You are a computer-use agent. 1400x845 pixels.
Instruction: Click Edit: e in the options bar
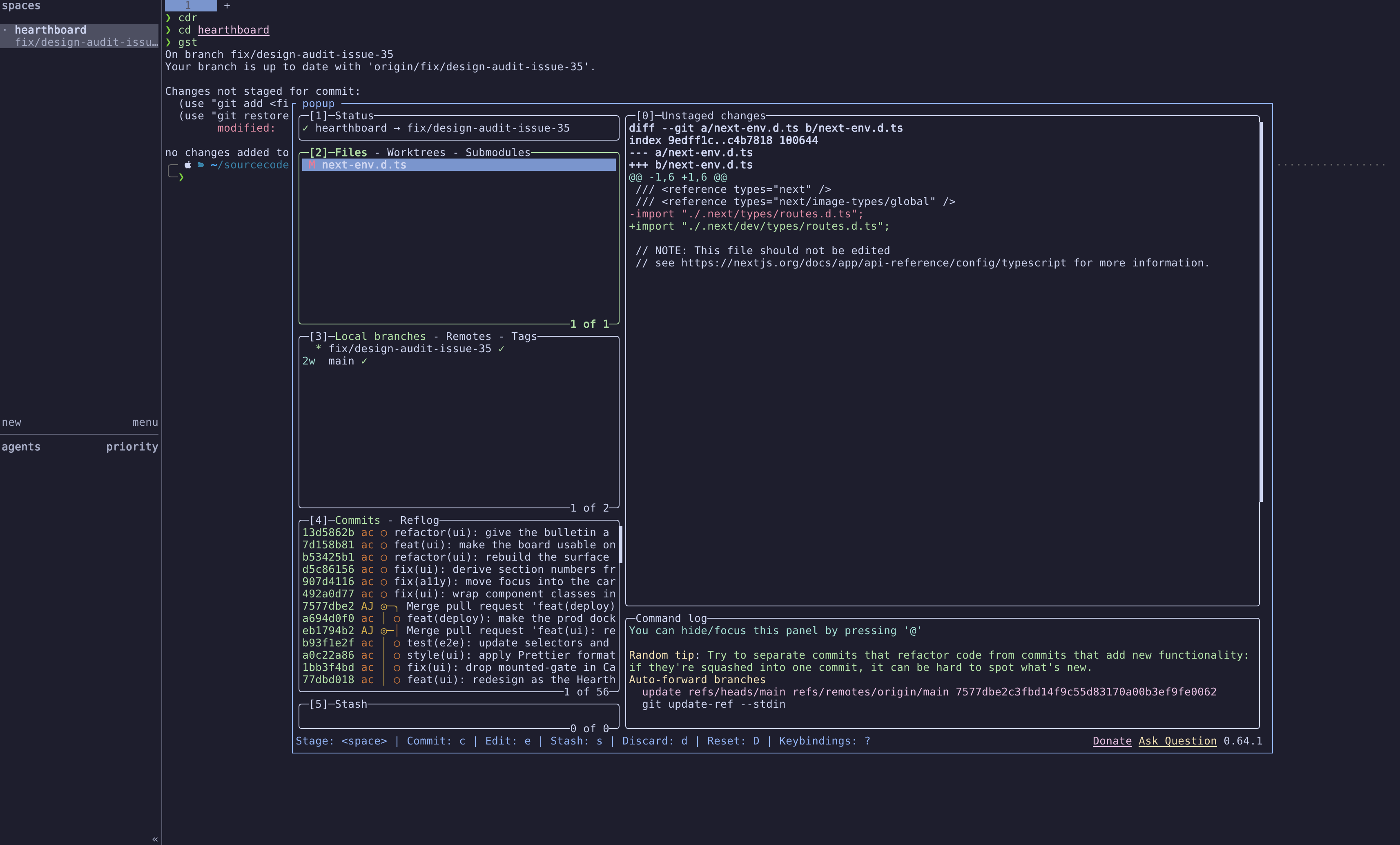point(508,741)
